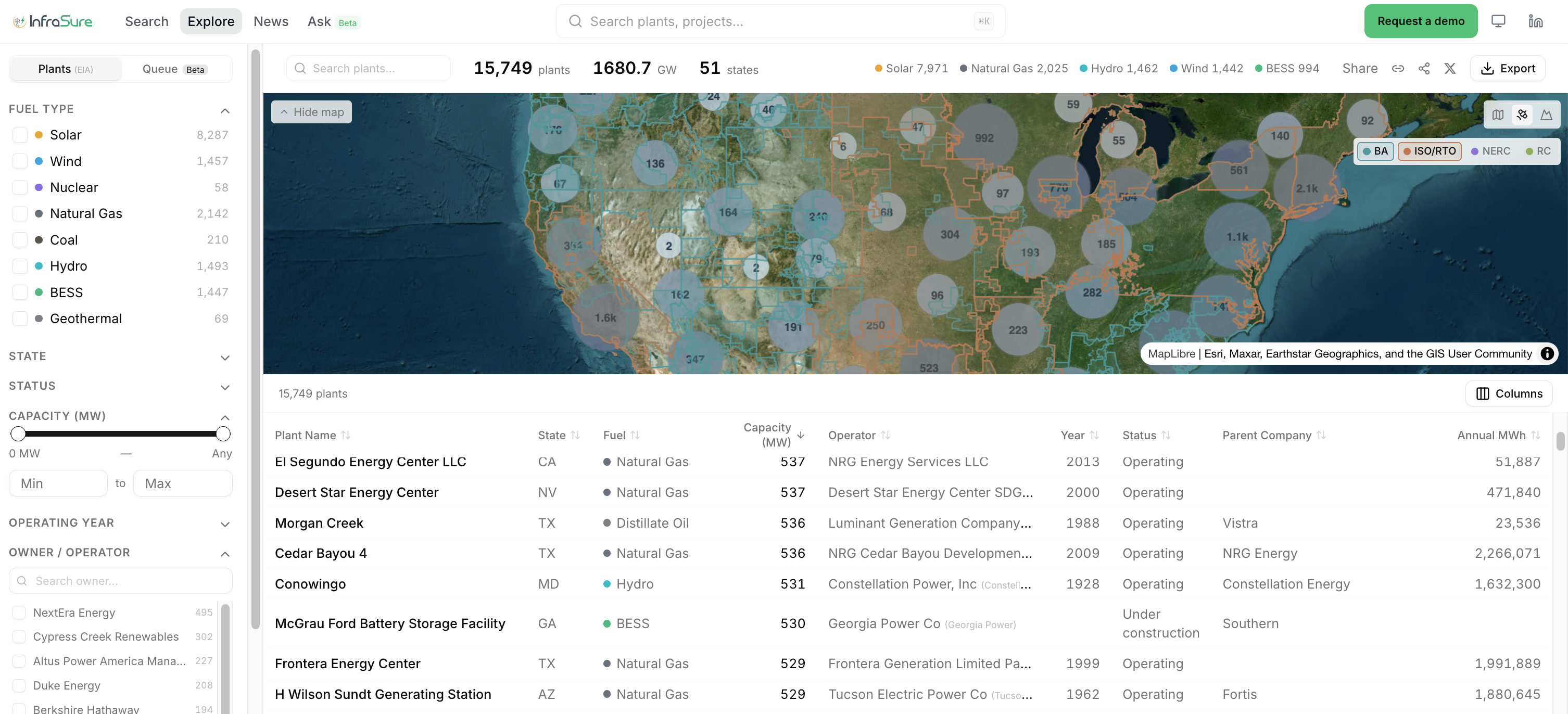Expand the Operating Year section
This screenshot has width=1568, height=714.
point(224,524)
